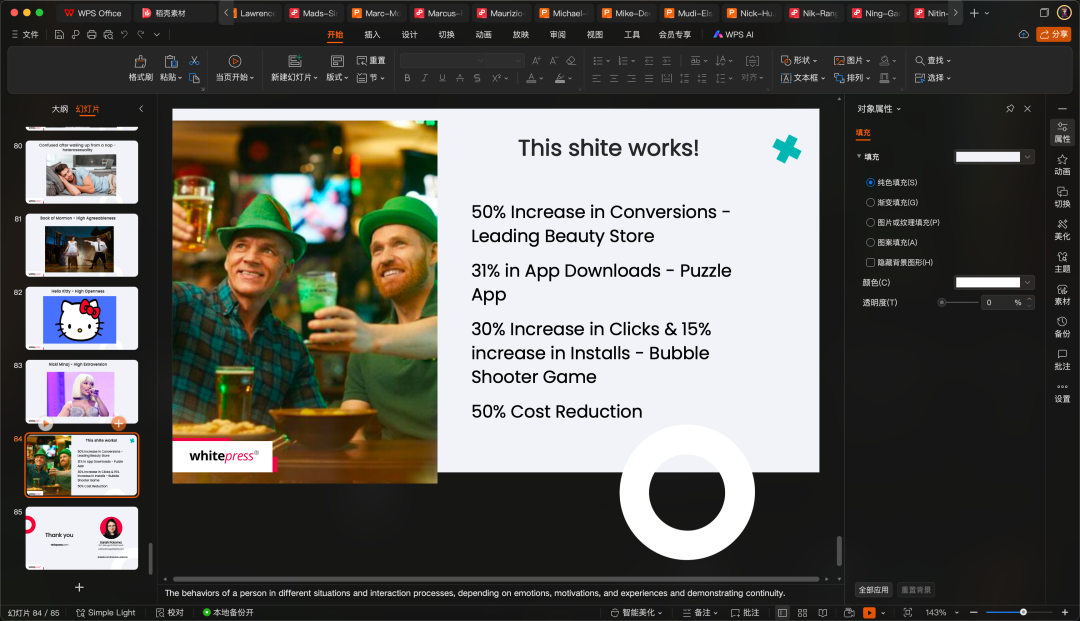Open the Color (颜色) dropdown arrow
The width and height of the screenshot is (1080, 621).
1028,282
